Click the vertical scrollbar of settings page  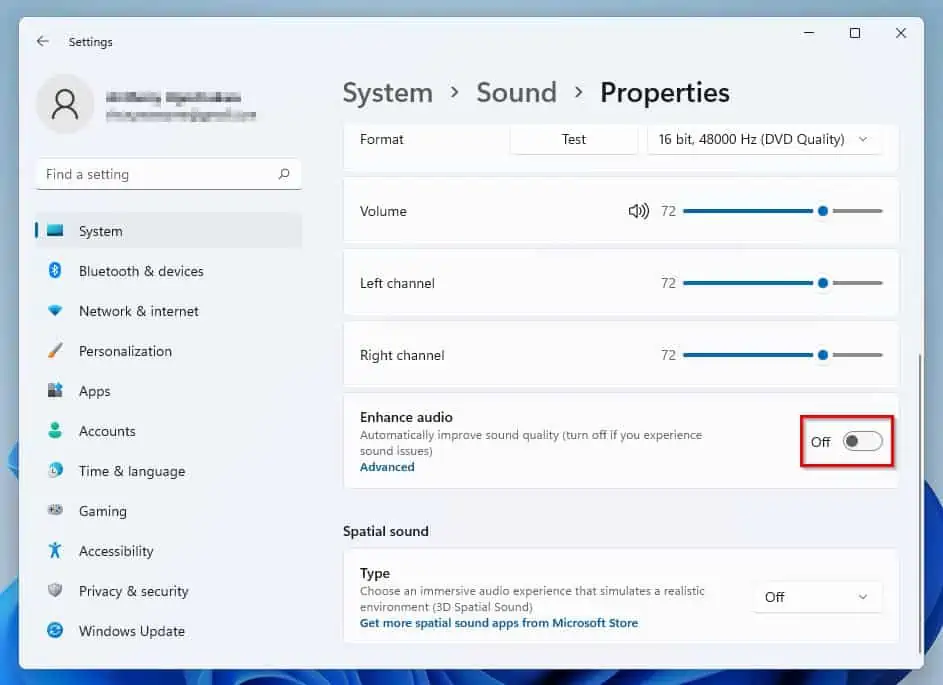[x=920, y=502]
